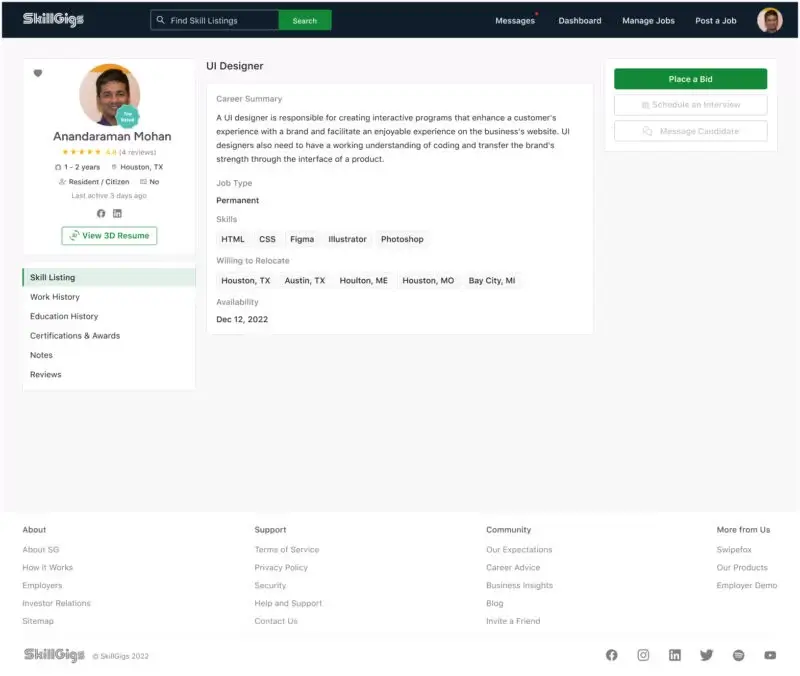Open the footer Twitter icon
Viewport: 800px width, 676px height.
point(707,655)
